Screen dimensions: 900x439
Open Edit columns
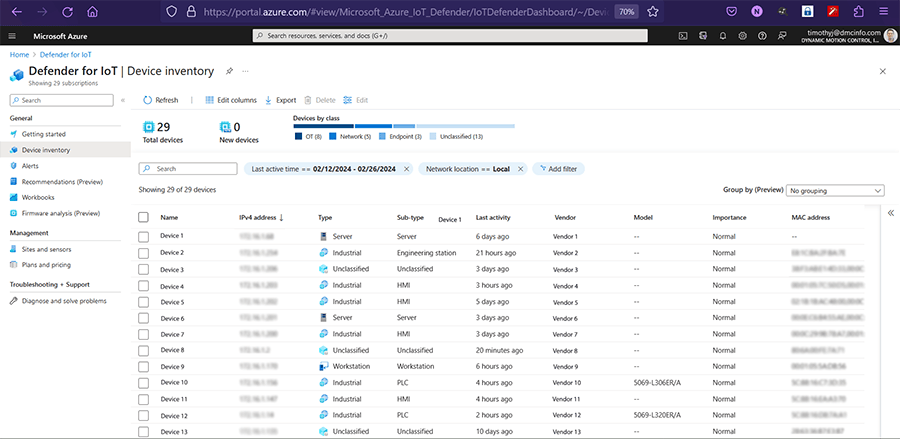231,100
